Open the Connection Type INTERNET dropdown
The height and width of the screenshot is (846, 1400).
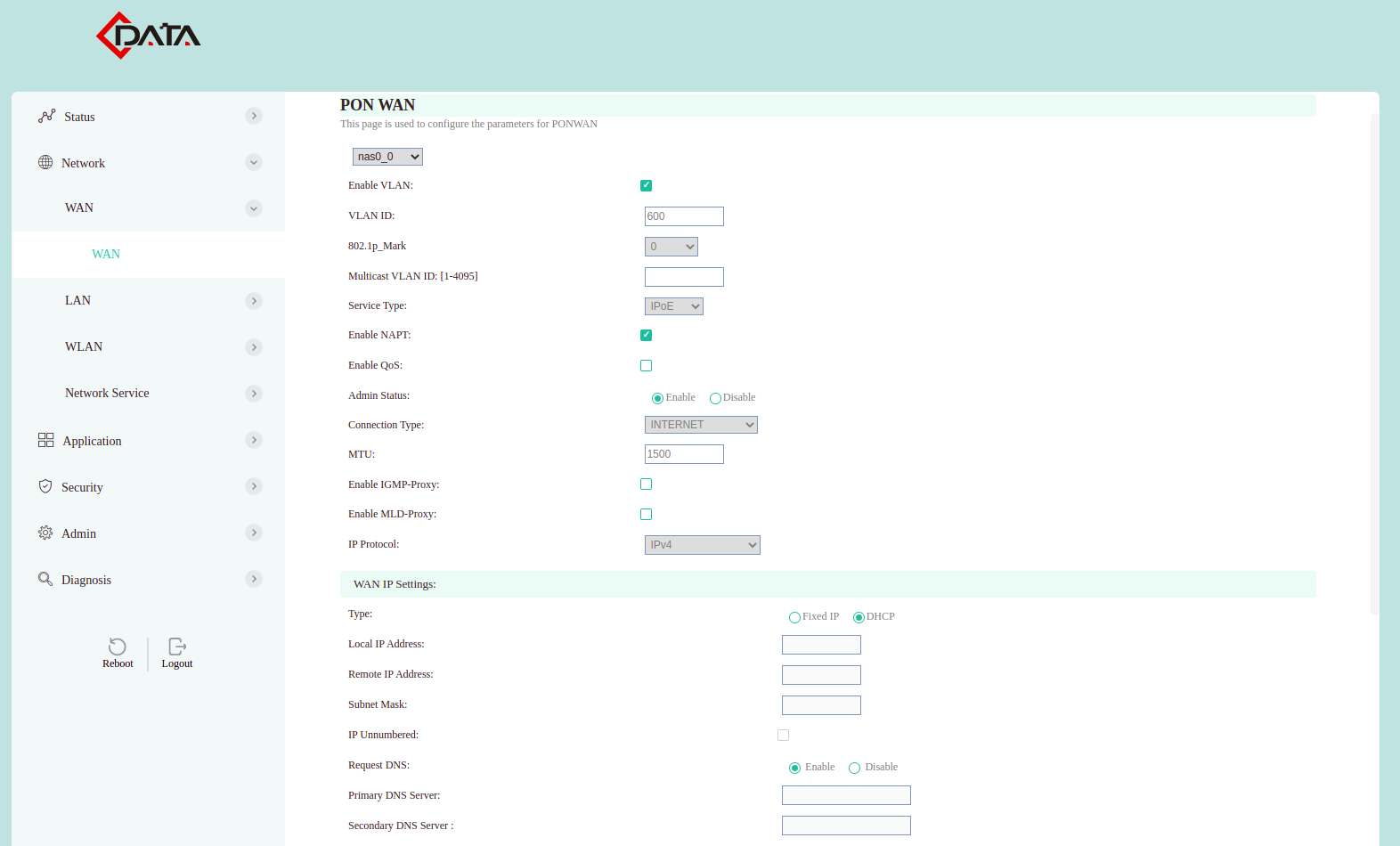(701, 425)
